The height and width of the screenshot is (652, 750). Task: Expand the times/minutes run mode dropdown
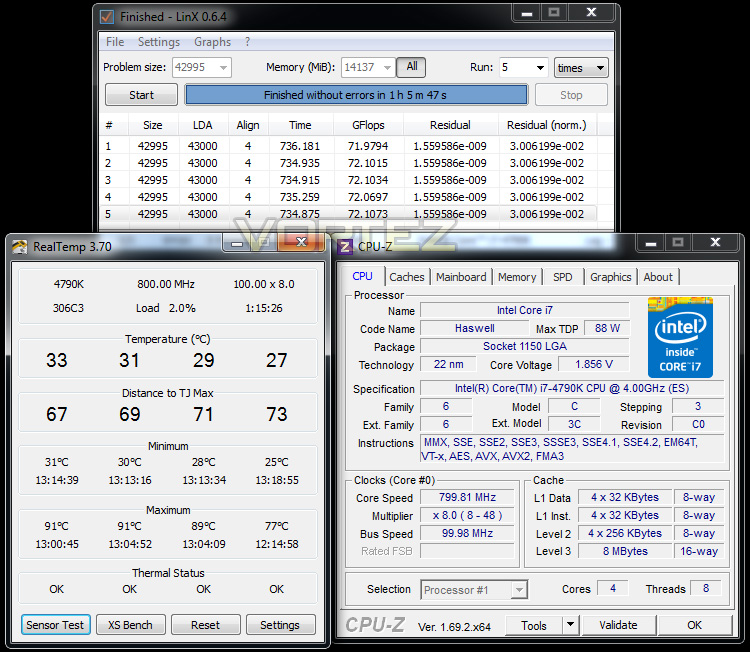pyautogui.click(x=581, y=68)
